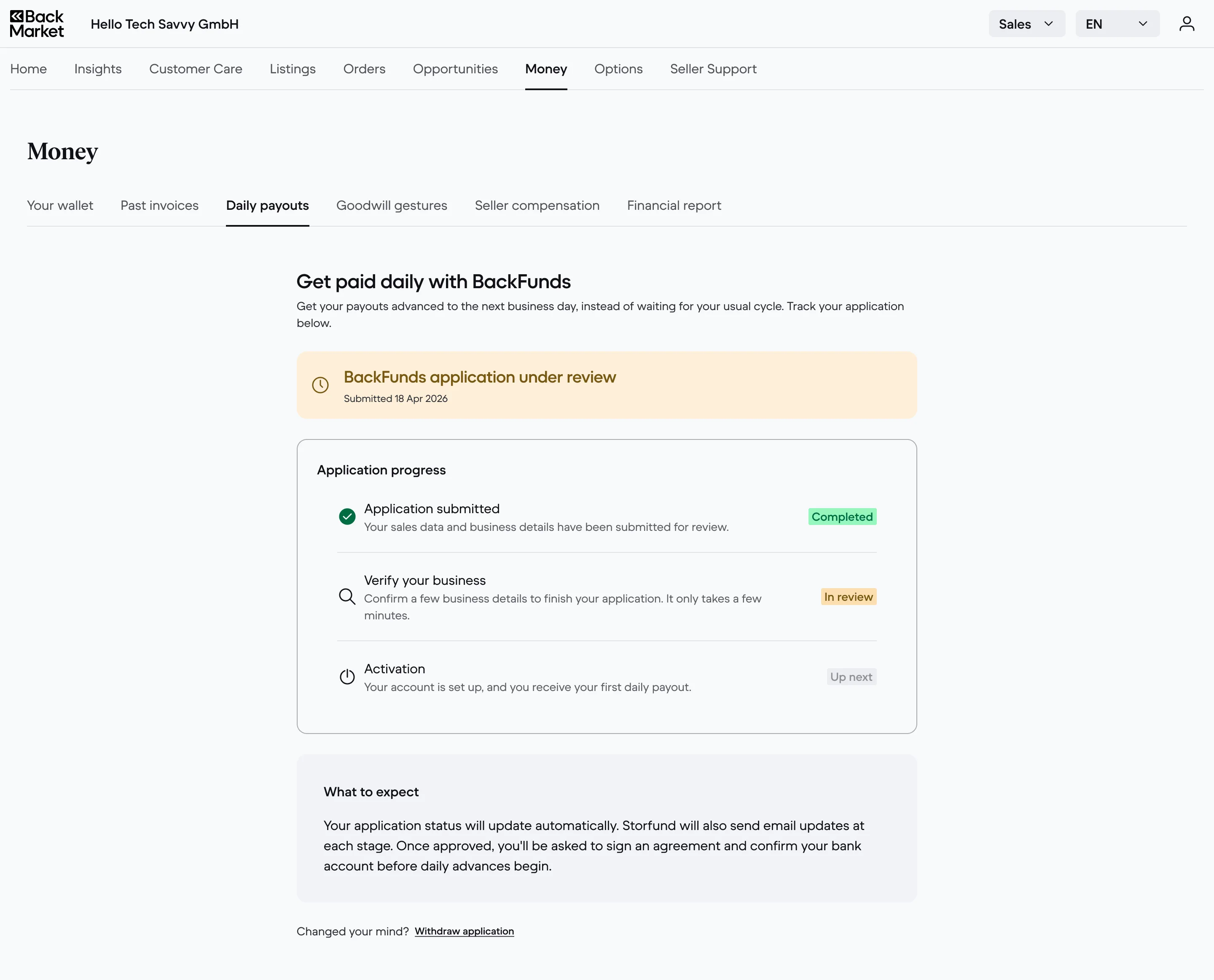Image resolution: width=1214 pixels, height=980 pixels.
Task: Open the EN language dropdown
Action: pyautogui.click(x=1117, y=24)
